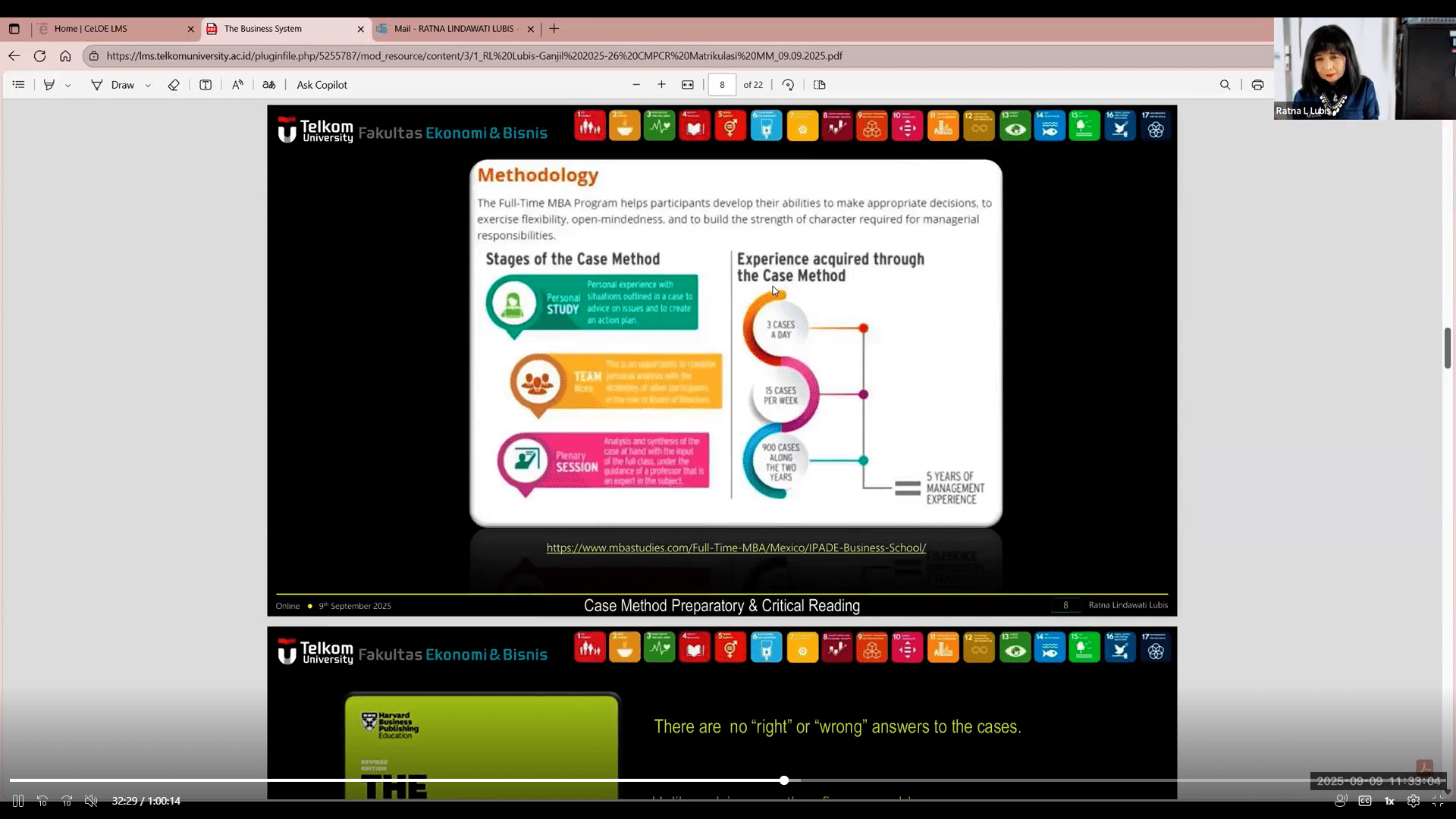Start Read aloud
This screenshot has width=1456, height=819.
point(237,85)
